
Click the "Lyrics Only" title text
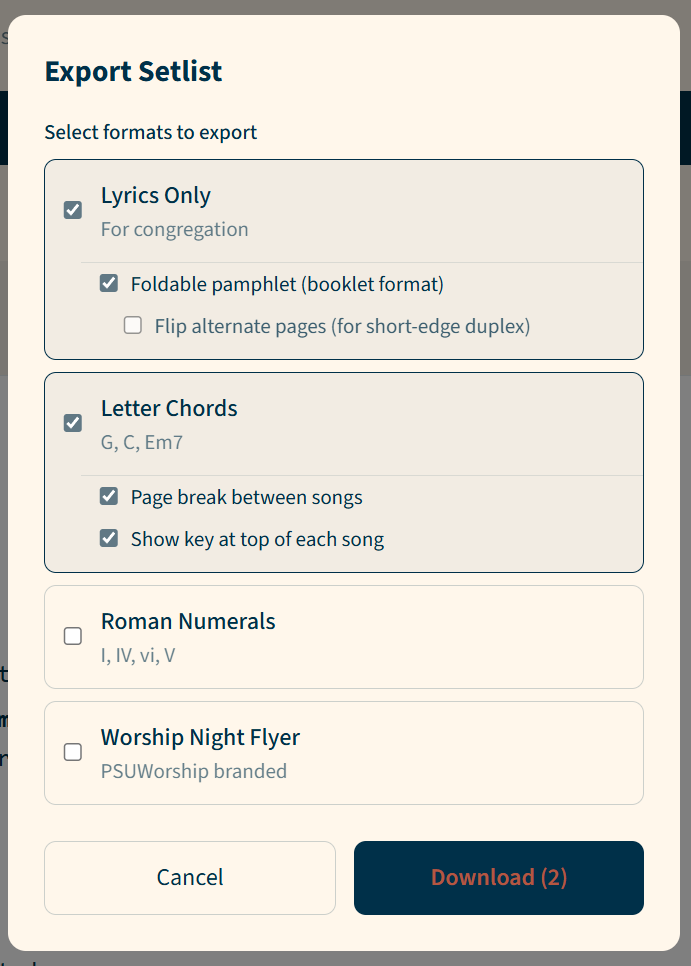(x=156, y=196)
